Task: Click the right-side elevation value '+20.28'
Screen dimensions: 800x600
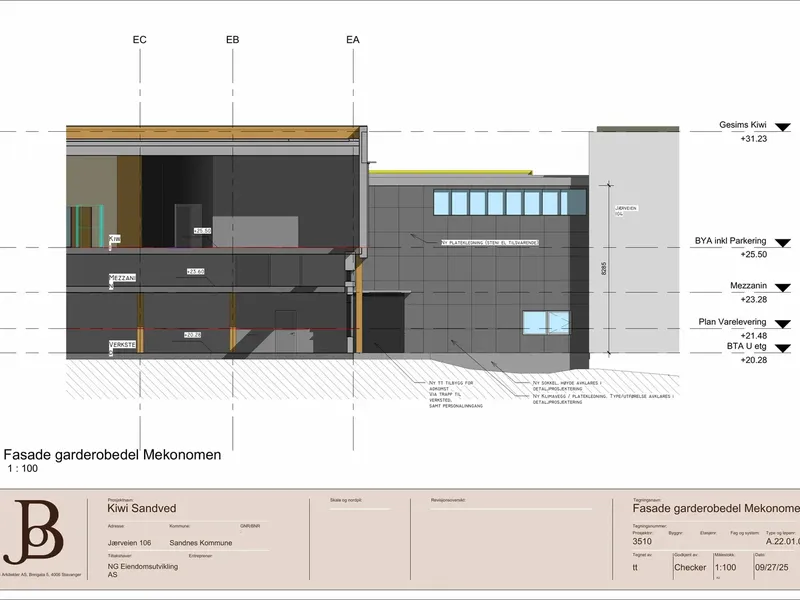Action: pos(754,360)
